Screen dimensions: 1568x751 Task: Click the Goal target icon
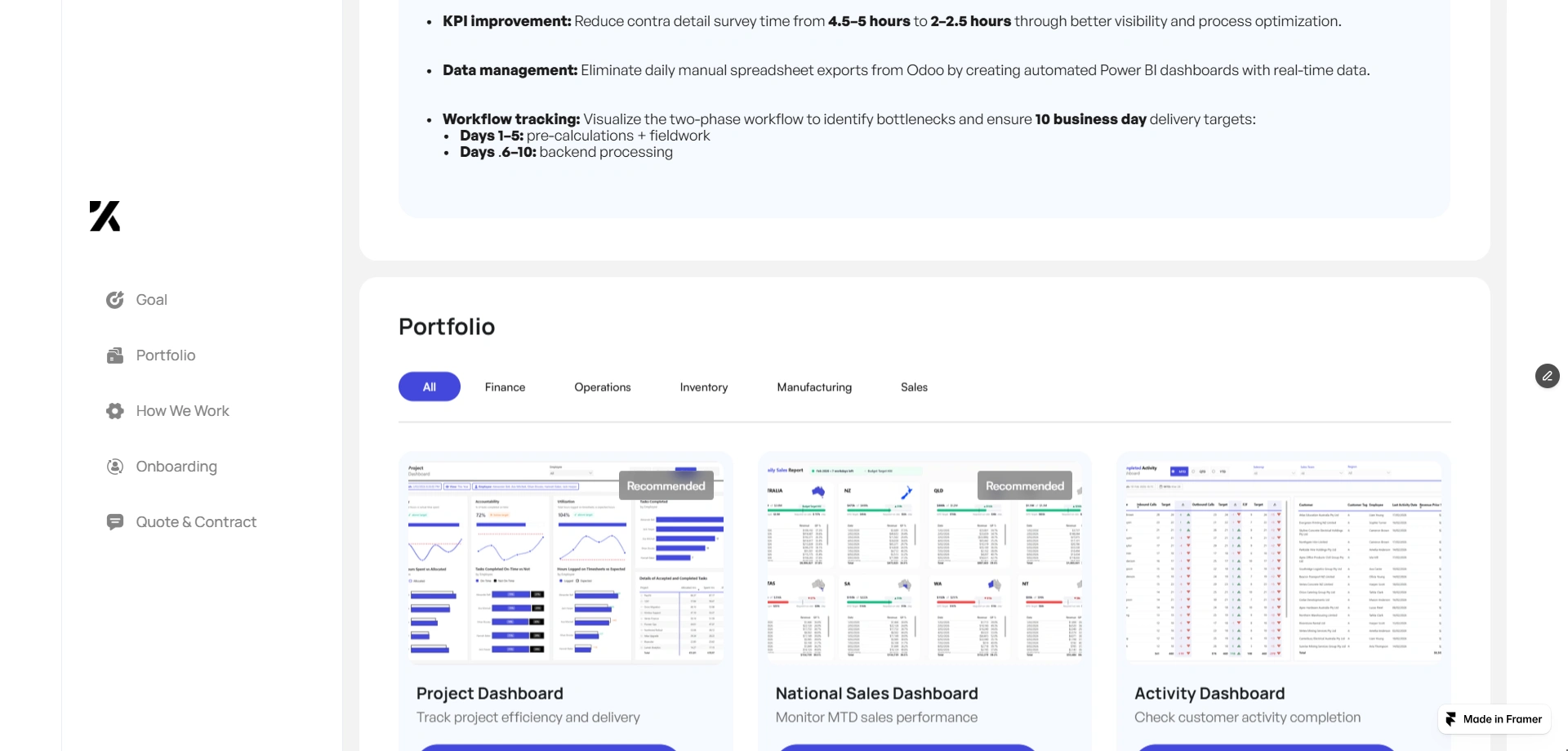tap(115, 300)
